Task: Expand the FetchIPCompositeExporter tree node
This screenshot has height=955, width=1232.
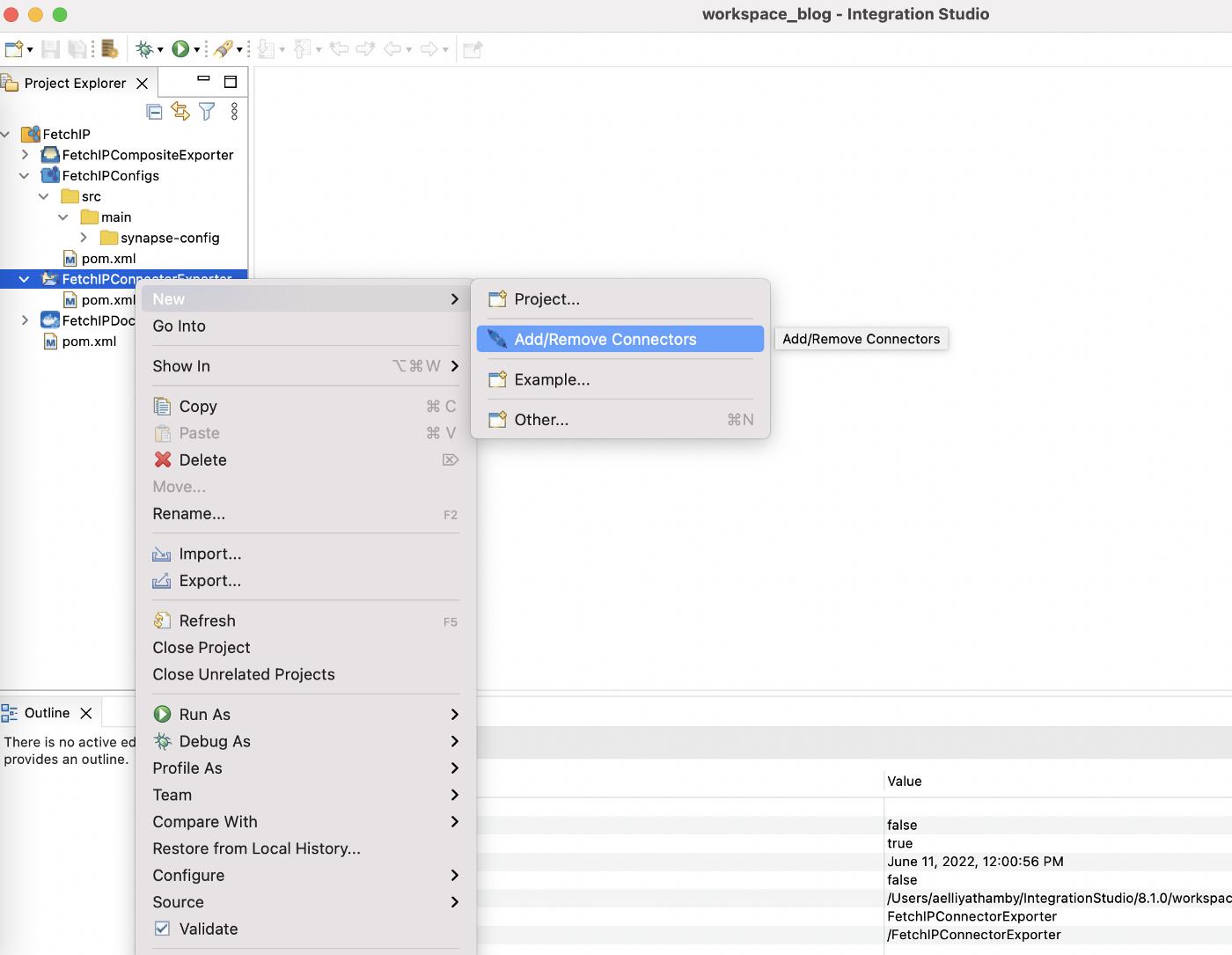Action: point(25,155)
